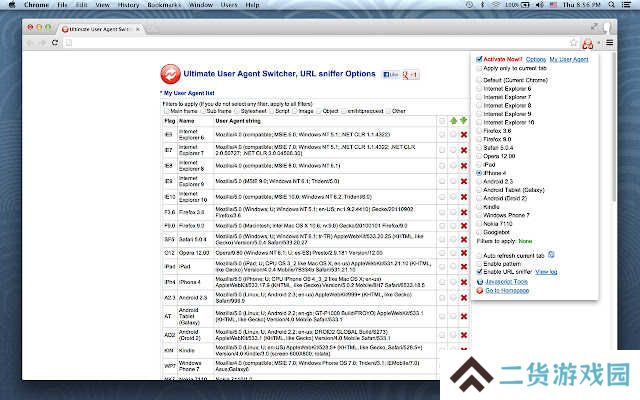The image size is (640, 400).
Task: Open the History menu
Action: 129,5
